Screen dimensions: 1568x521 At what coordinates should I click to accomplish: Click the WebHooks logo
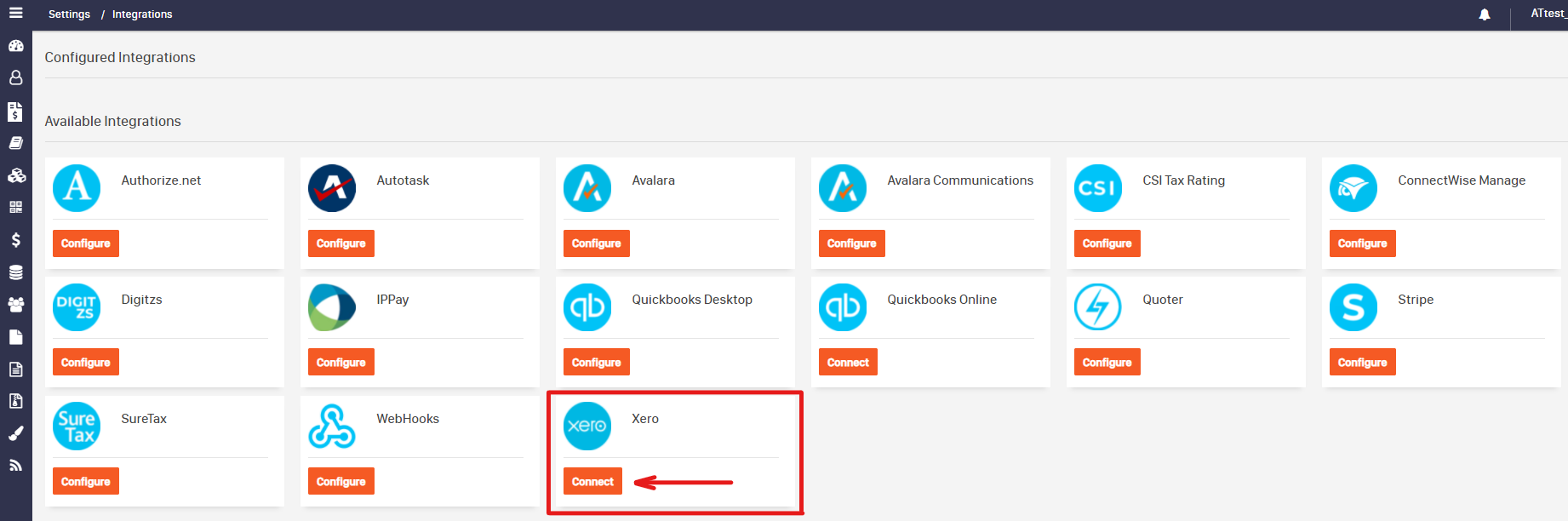coord(332,427)
